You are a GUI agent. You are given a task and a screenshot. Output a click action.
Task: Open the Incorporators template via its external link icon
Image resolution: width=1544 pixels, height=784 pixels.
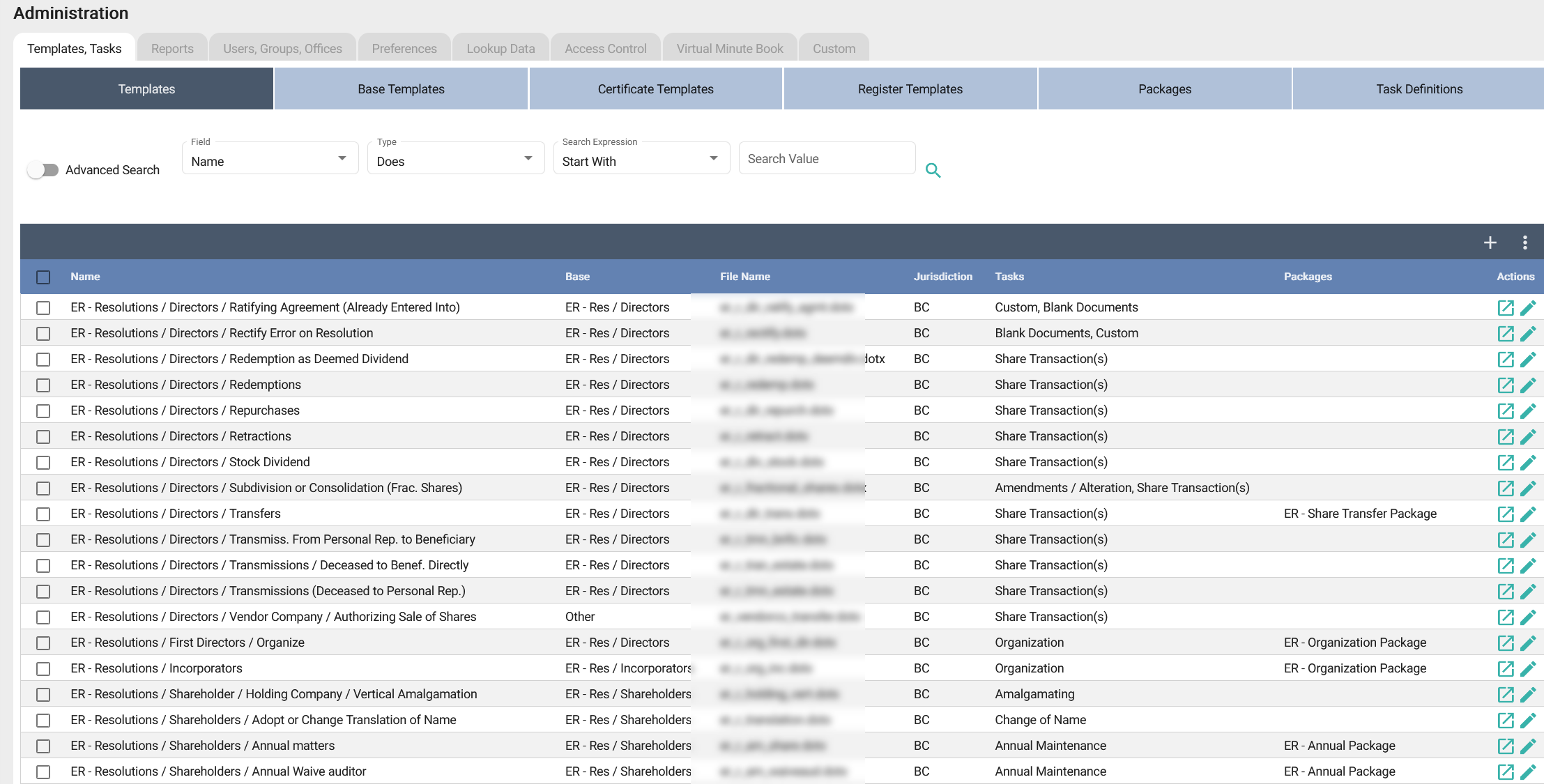click(x=1505, y=668)
